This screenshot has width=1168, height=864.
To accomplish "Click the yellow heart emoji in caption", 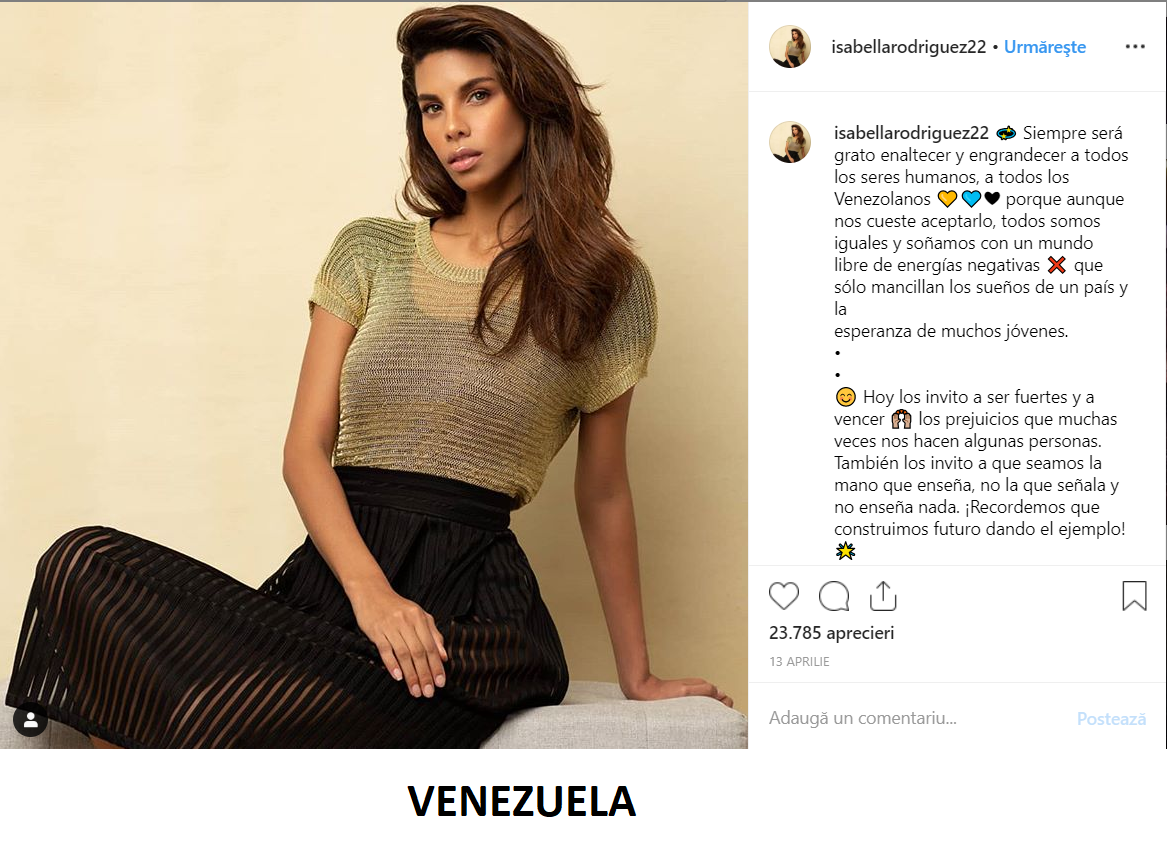I will click(947, 199).
